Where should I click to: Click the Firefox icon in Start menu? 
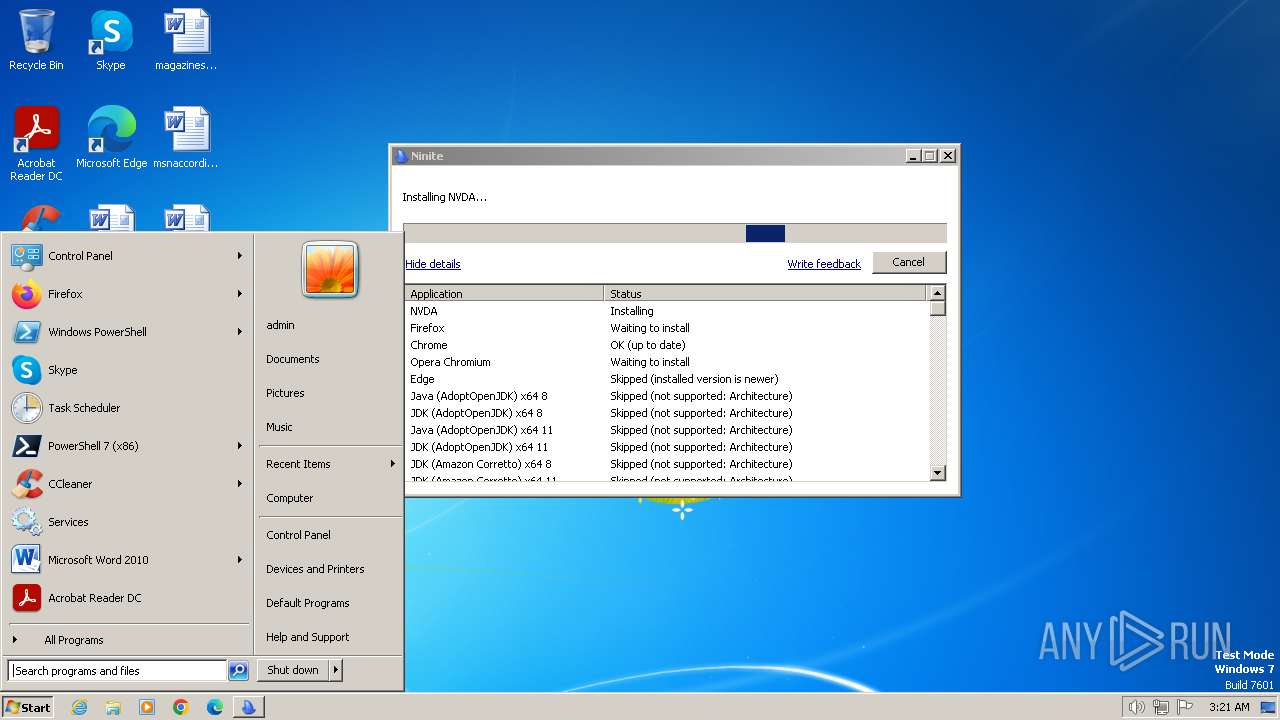pyautogui.click(x=26, y=294)
